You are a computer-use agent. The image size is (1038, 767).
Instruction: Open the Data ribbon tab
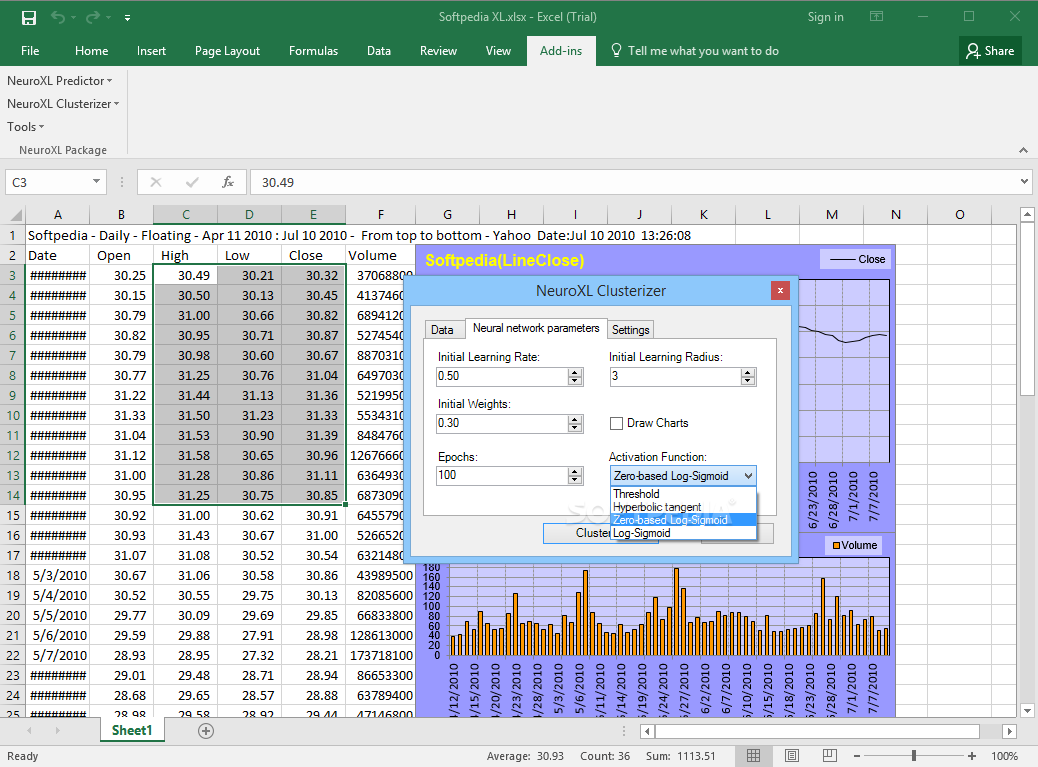click(x=379, y=51)
